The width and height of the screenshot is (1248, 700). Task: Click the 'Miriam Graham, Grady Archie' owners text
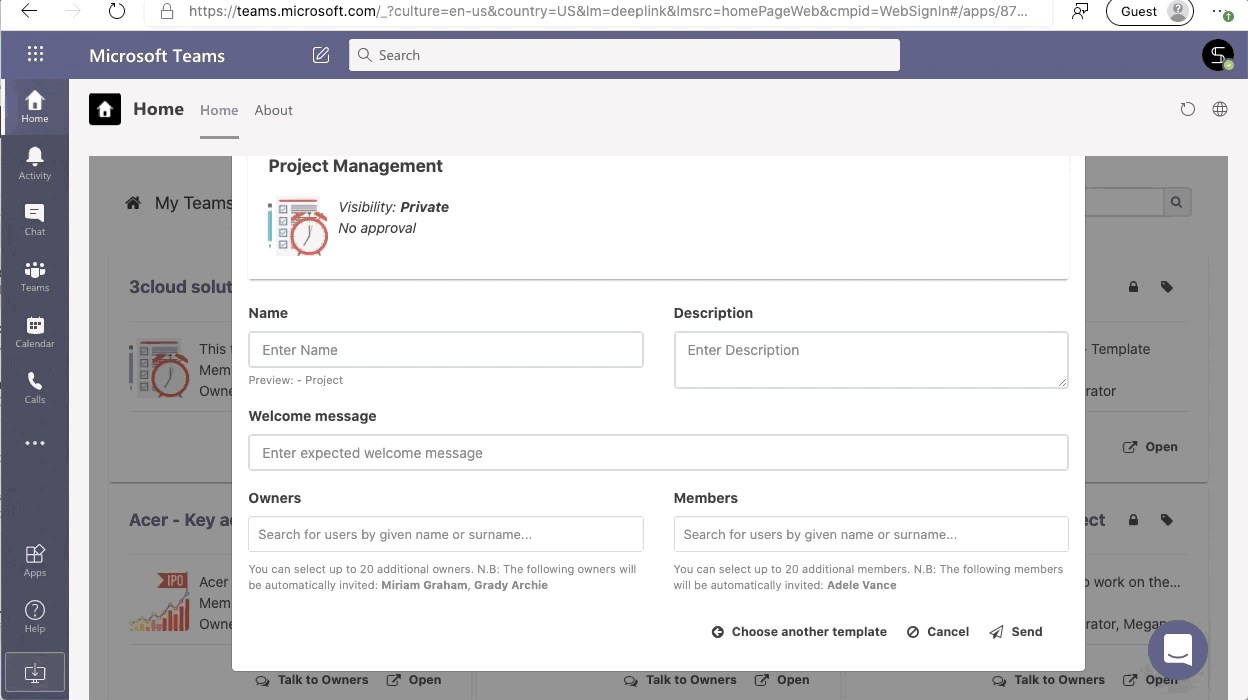point(465,585)
